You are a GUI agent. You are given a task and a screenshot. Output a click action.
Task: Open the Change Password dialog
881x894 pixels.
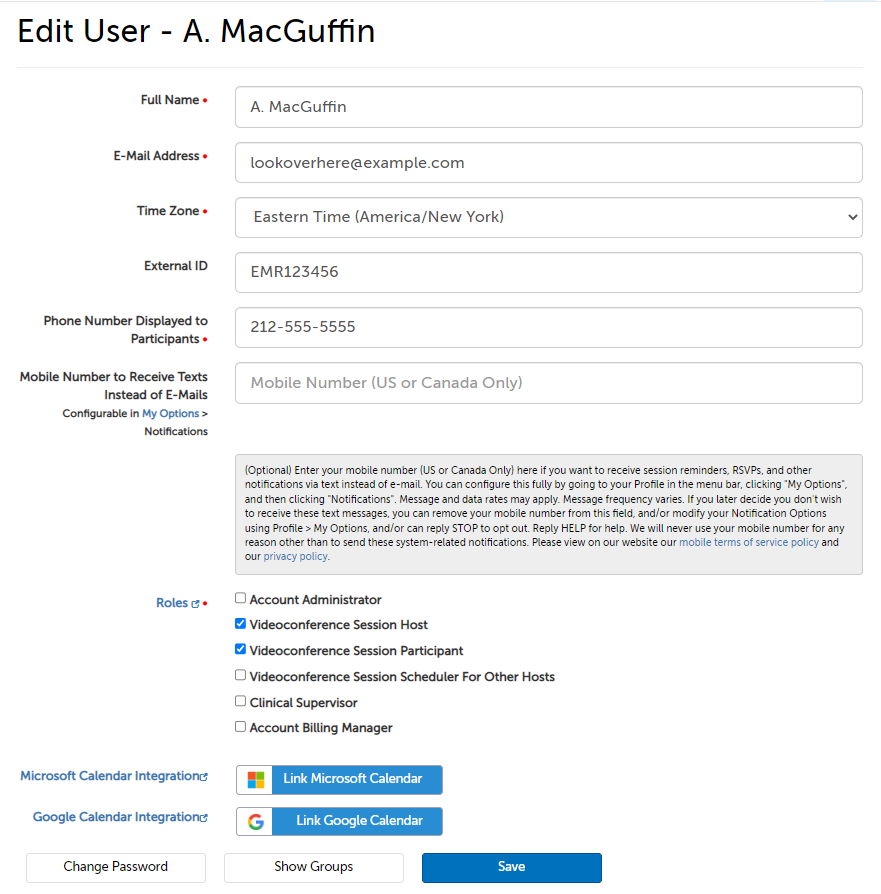115,867
